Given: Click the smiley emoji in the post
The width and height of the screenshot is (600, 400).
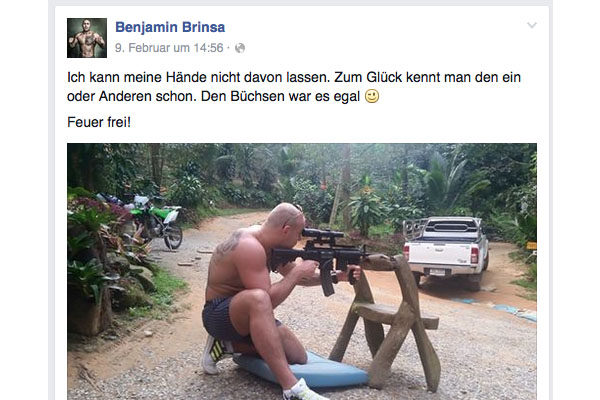Looking at the screenshot, I should coord(372,96).
